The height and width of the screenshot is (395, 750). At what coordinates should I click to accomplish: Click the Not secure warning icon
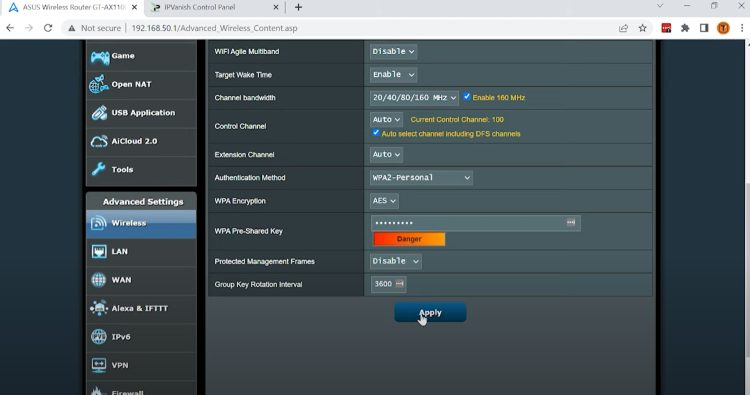(x=72, y=28)
